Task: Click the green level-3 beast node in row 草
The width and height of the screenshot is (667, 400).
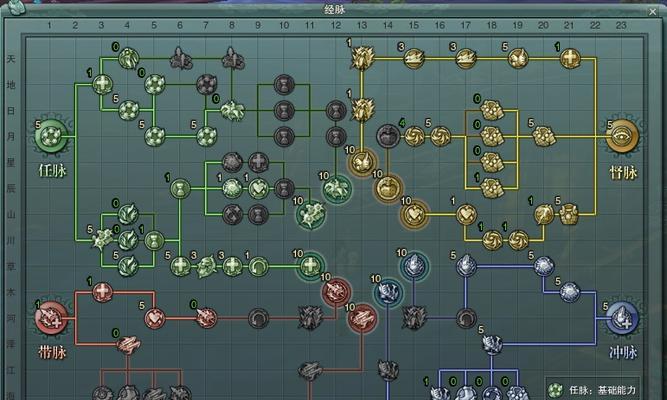Action: click(x=207, y=266)
